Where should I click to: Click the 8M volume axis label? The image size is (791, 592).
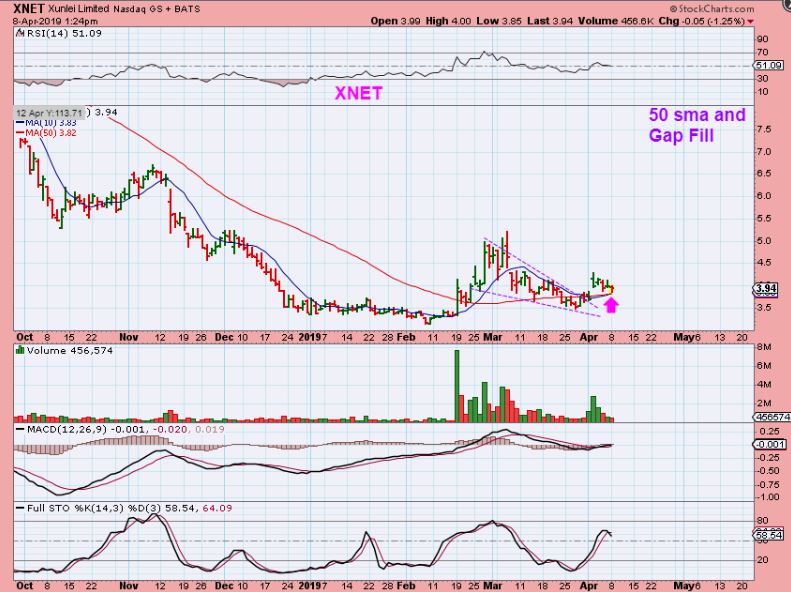(764, 347)
